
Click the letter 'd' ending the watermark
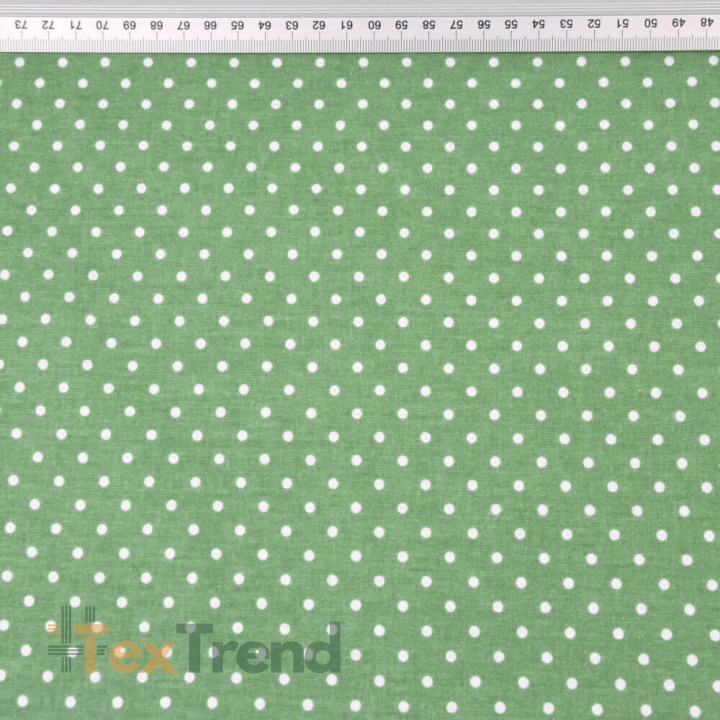(x=324, y=647)
